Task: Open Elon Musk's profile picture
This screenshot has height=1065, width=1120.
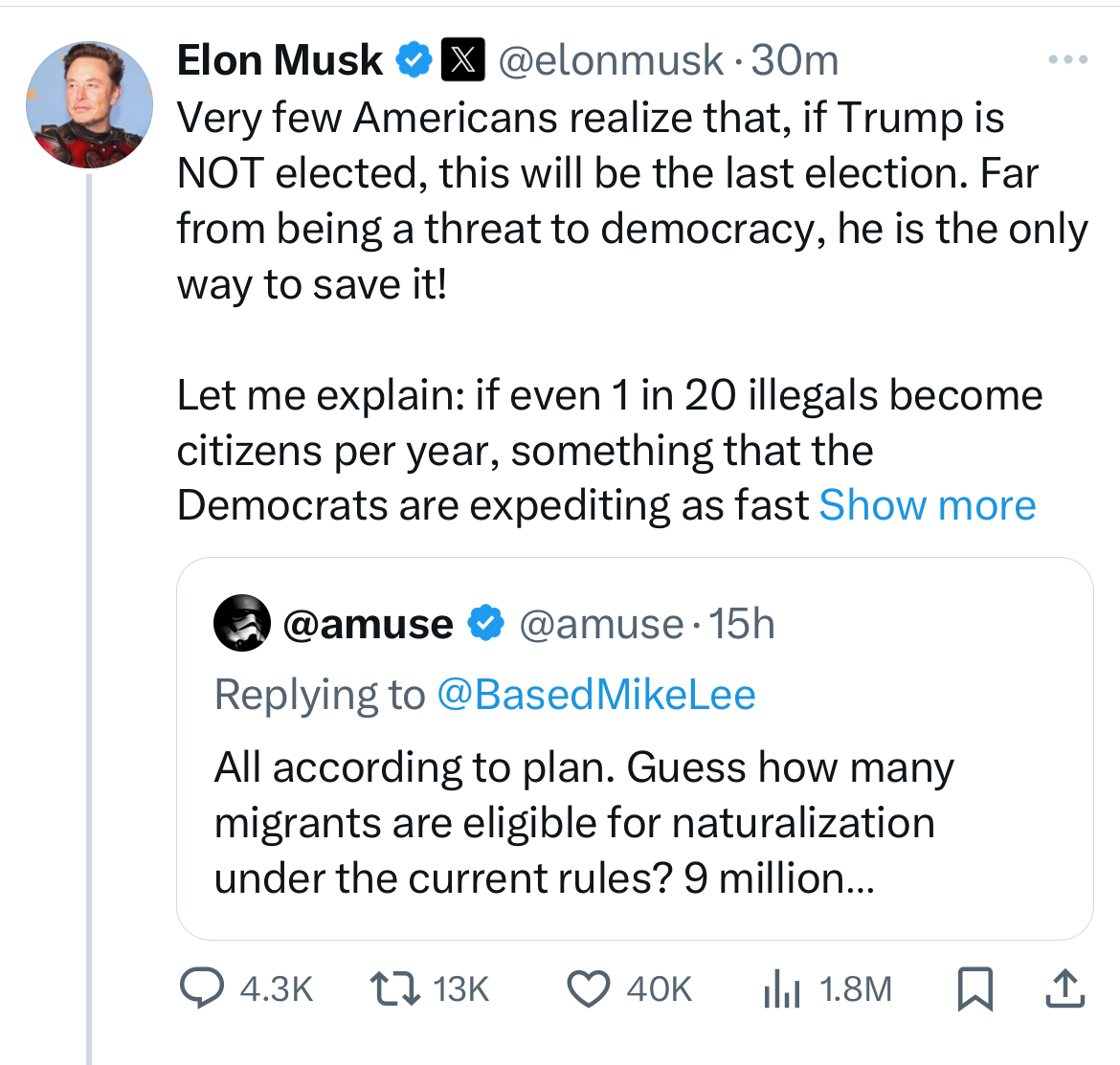Action: coord(89,105)
